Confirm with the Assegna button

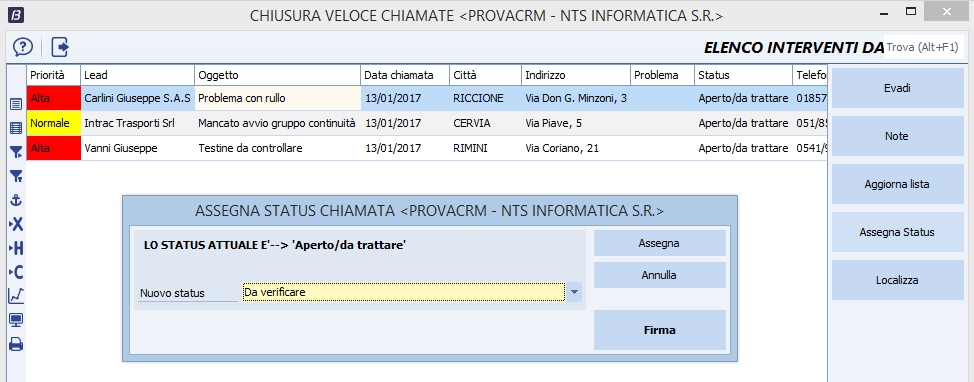click(x=660, y=243)
